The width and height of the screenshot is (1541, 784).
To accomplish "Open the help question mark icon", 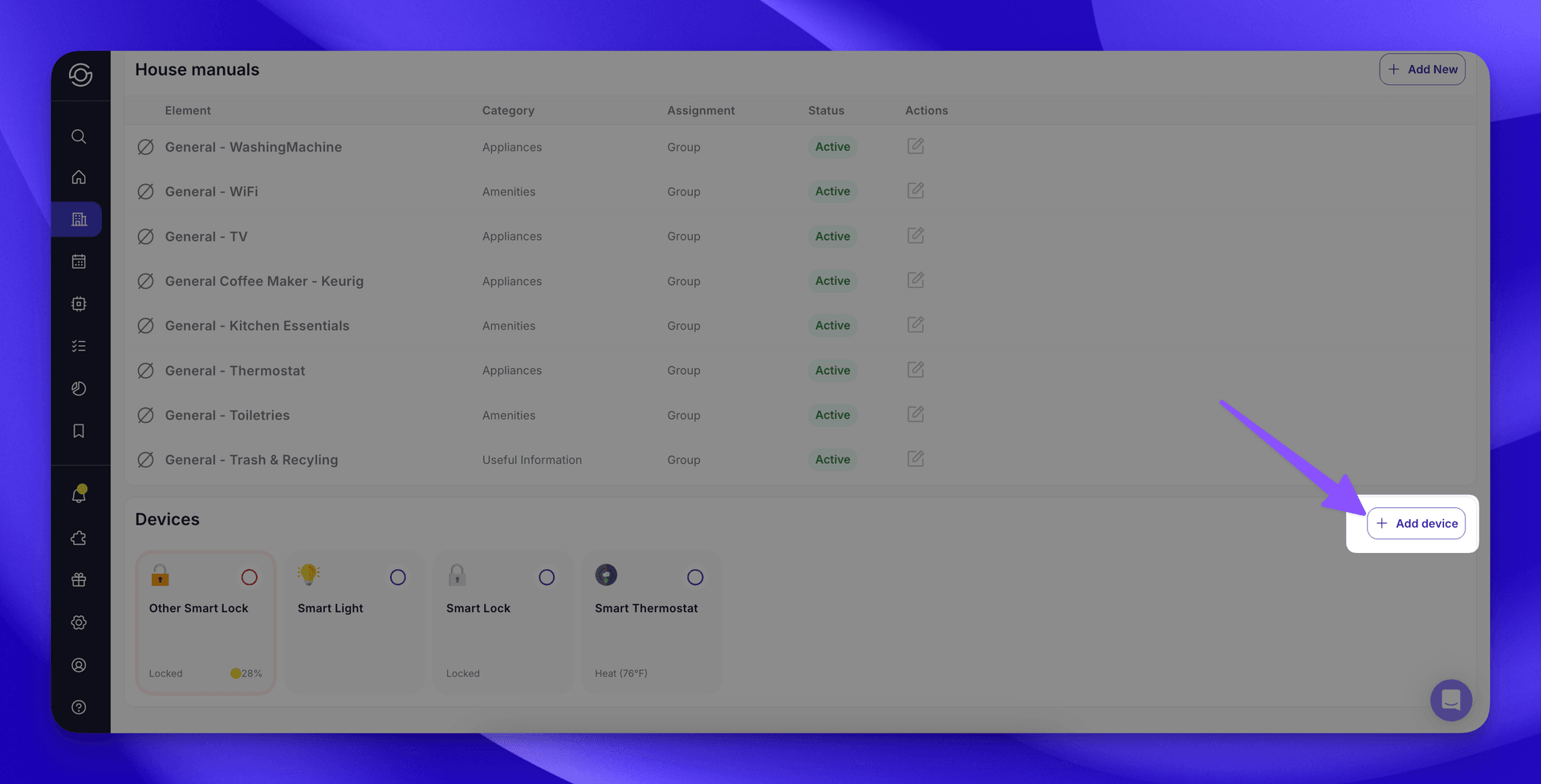I will (x=79, y=707).
